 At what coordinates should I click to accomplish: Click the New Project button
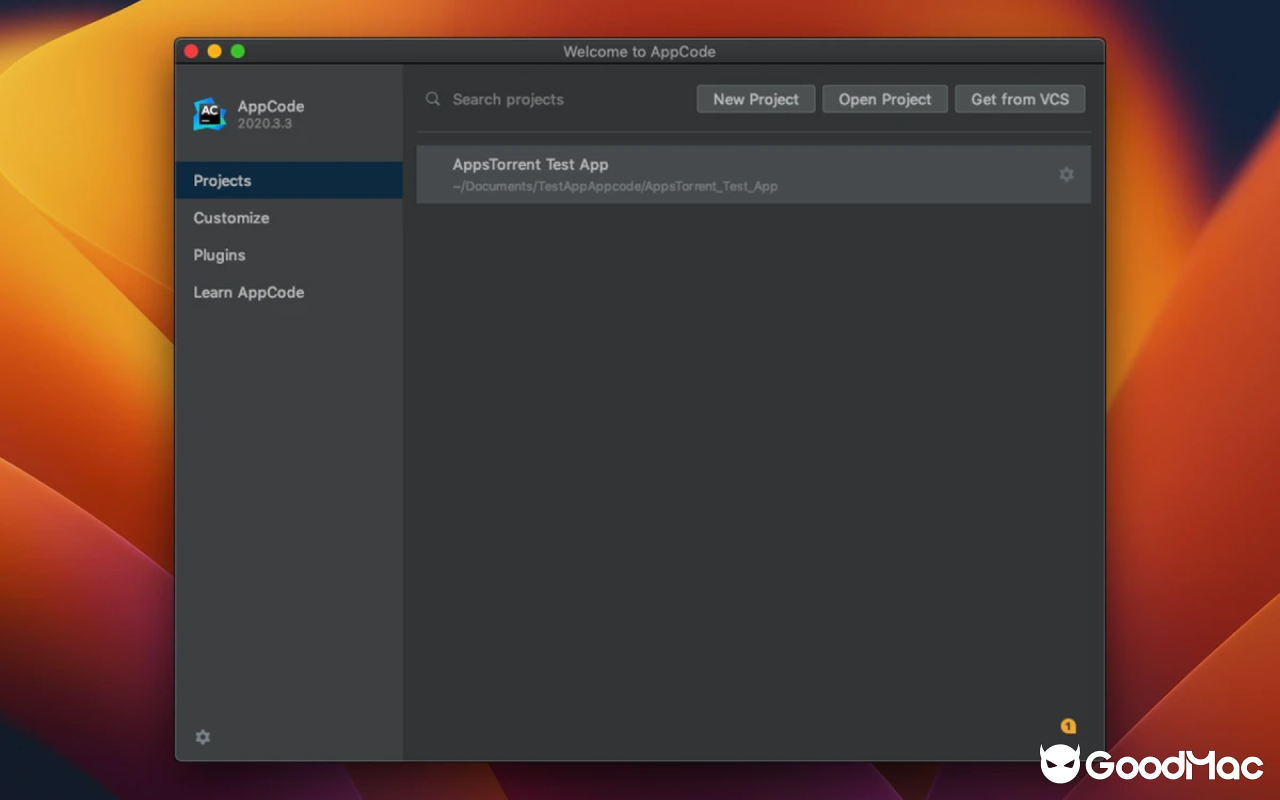(755, 99)
